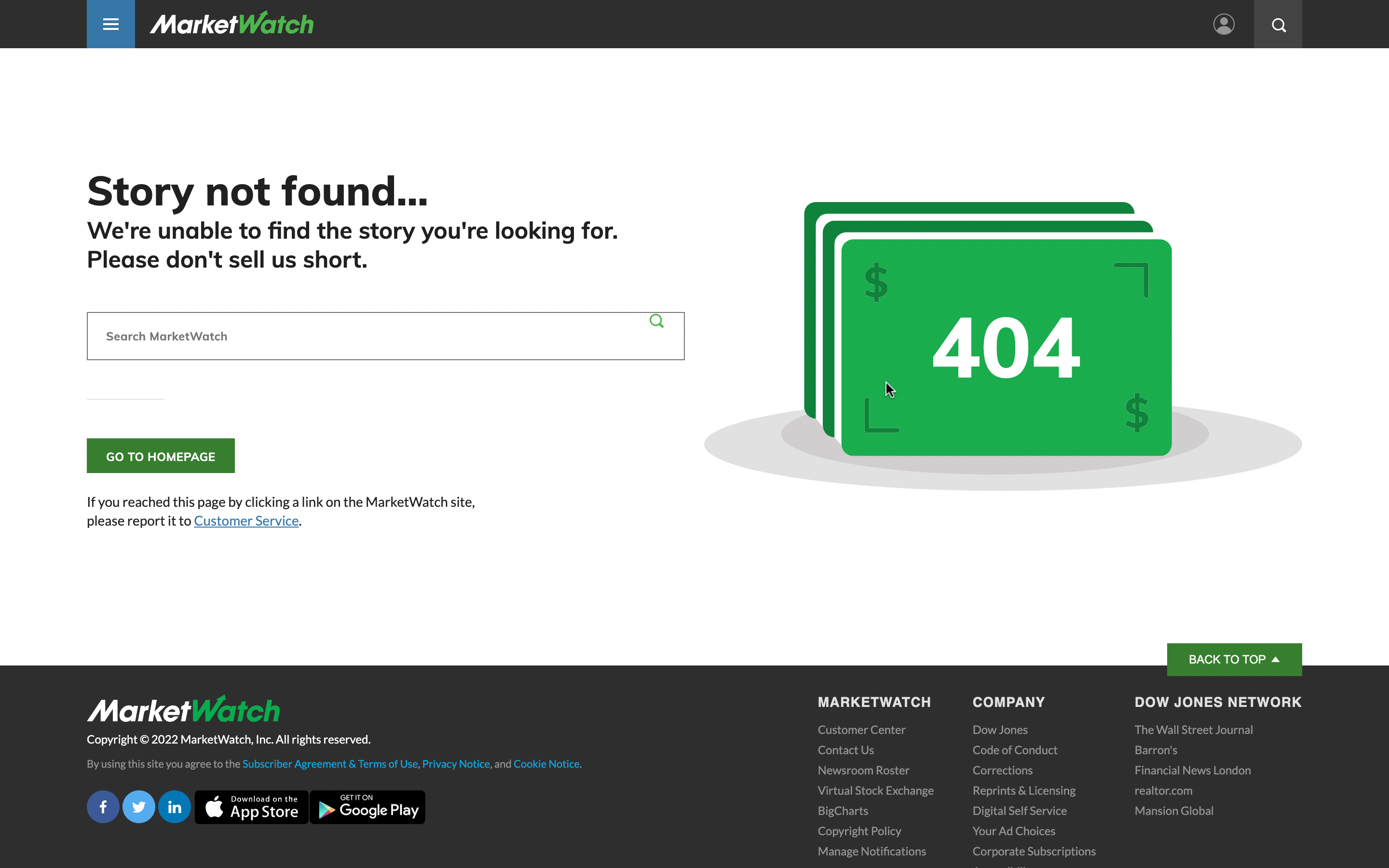The height and width of the screenshot is (868, 1389).
Task: Click Get it on Google Play badge
Action: tap(368, 807)
